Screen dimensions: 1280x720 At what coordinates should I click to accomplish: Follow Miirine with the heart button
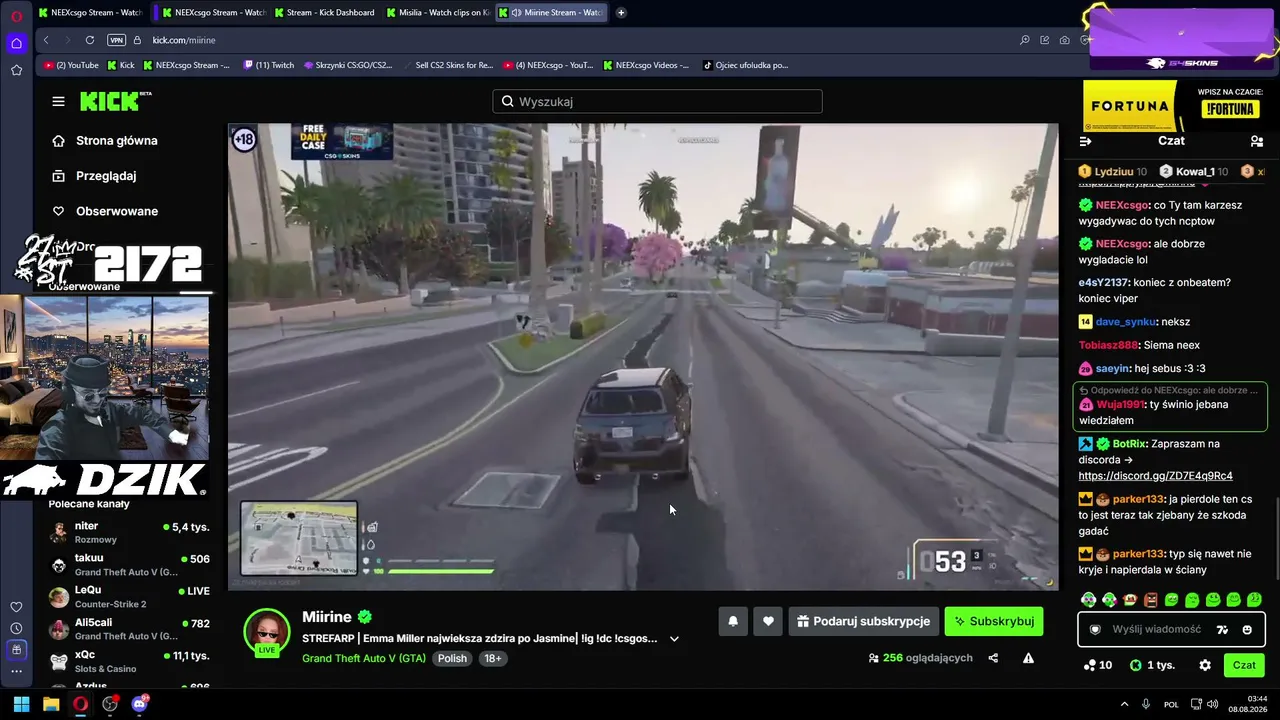(x=768, y=621)
